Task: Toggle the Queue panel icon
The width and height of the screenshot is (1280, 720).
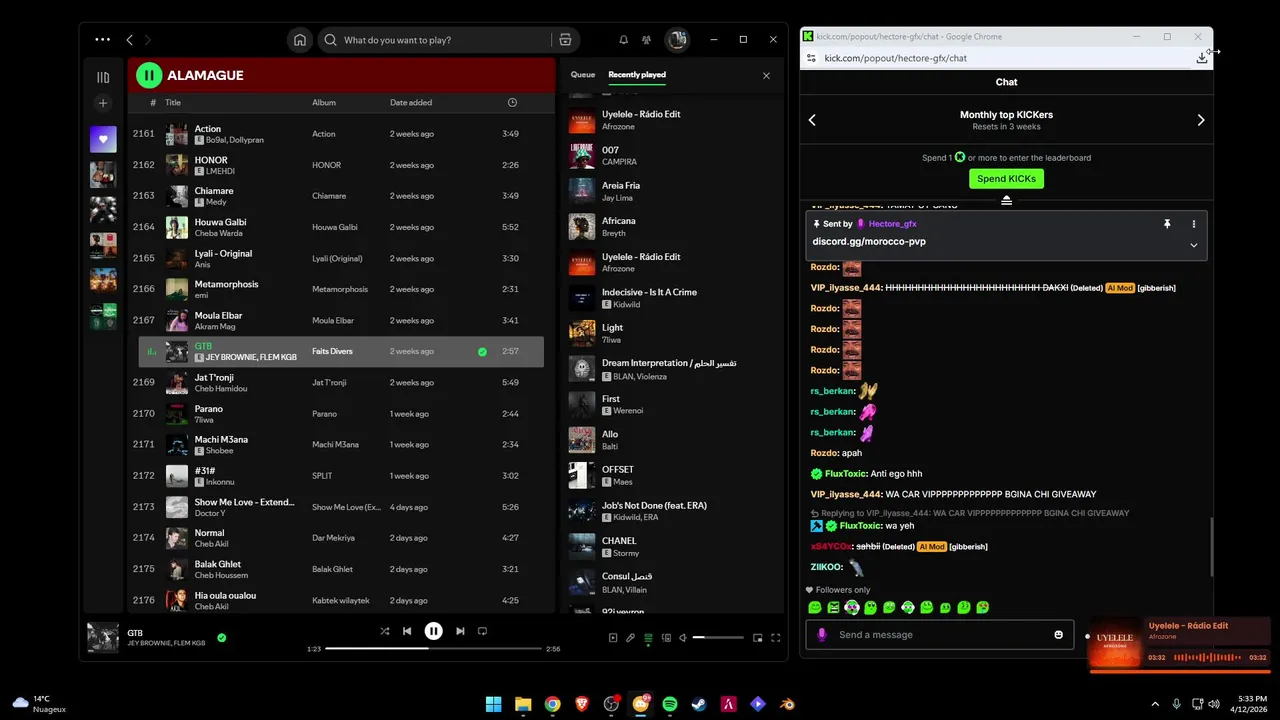Action: pos(648,637)
